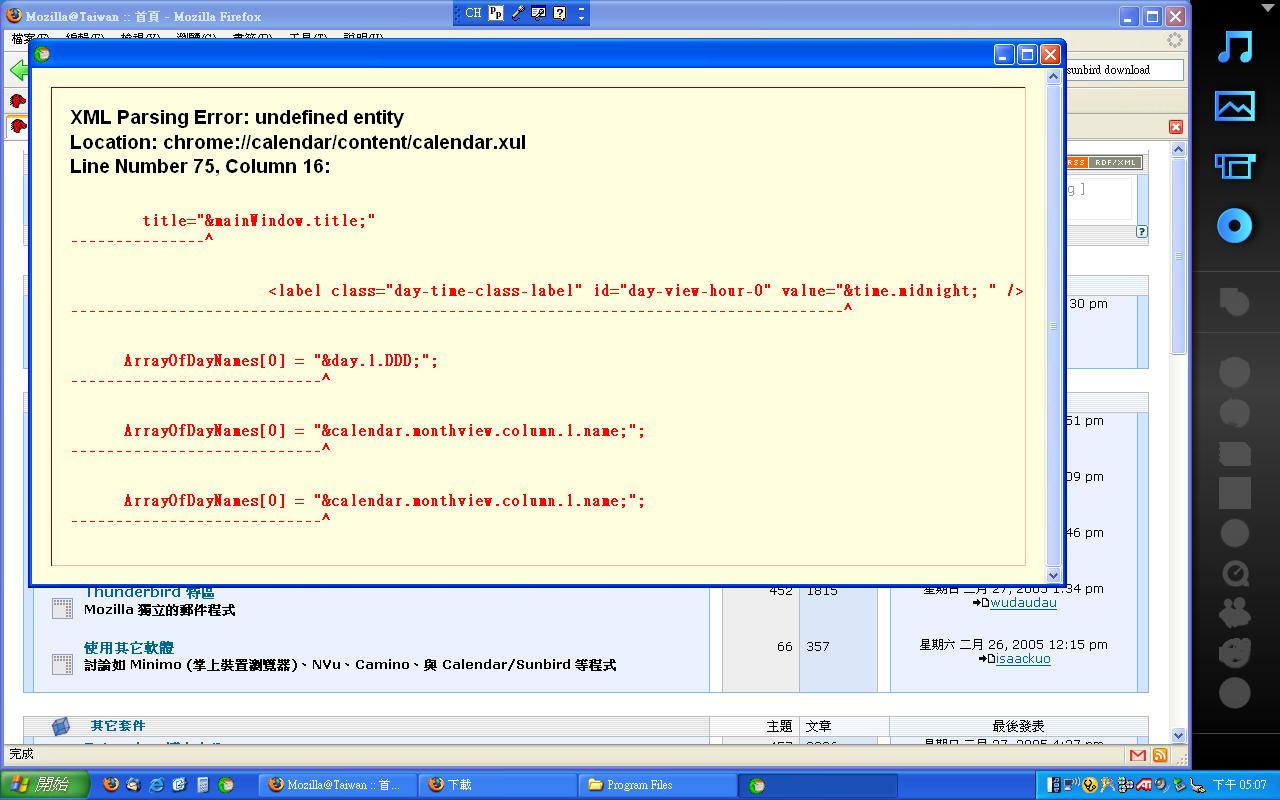Click the music note icon in sidebar
This screenshot has height=800, width=1280.
(1235, 47)
